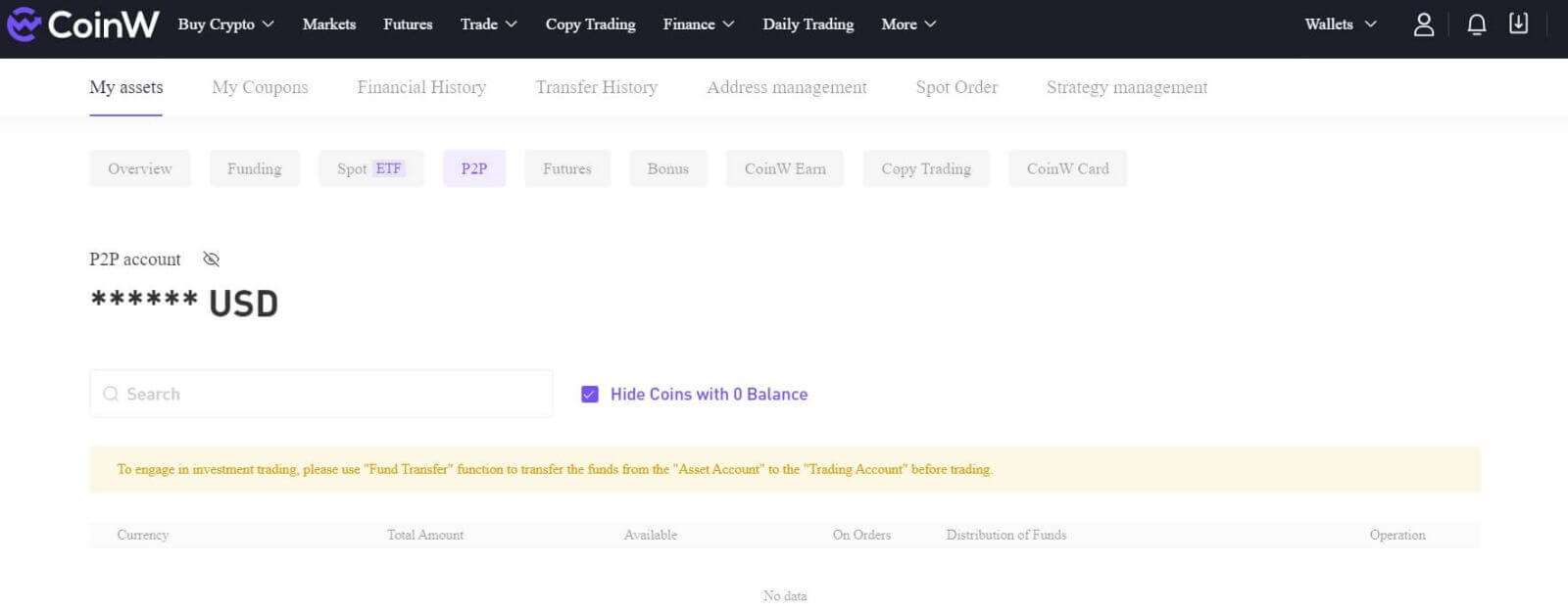This screenshot has height=612, width=1568.
Task: Open Strategy management tab
Action: pyautogui.click(x=1127, y=87)
